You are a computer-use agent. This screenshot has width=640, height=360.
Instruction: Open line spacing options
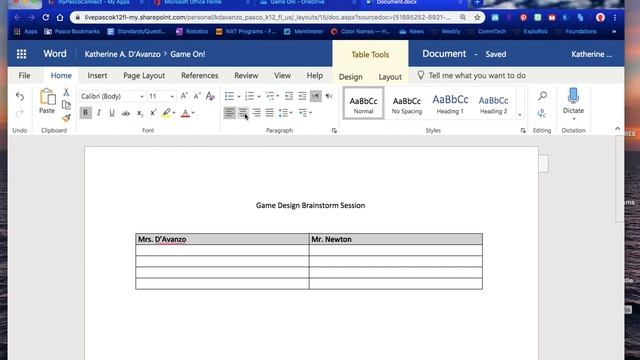pyautogui.click(x=285, y=113)
